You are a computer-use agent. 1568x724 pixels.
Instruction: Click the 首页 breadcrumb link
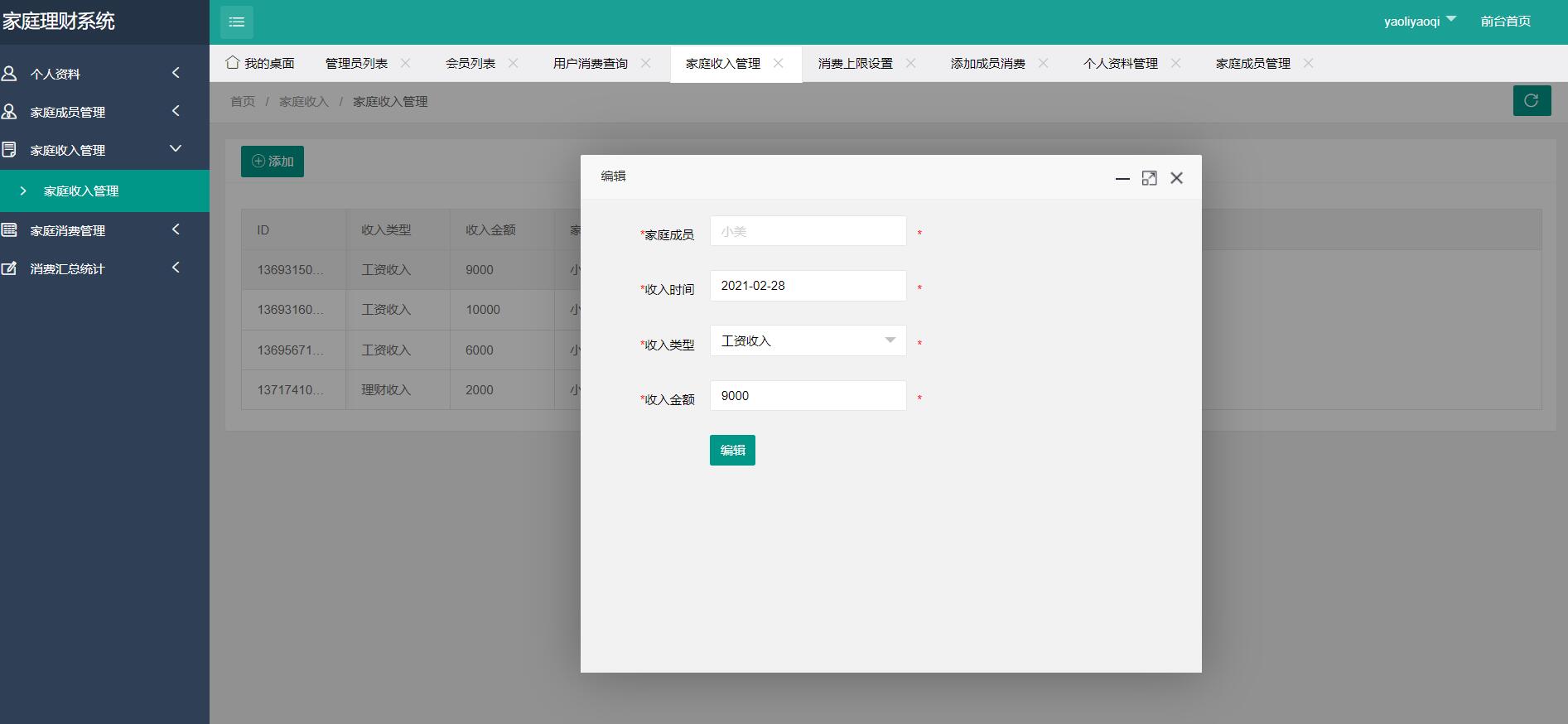point(243,101)
